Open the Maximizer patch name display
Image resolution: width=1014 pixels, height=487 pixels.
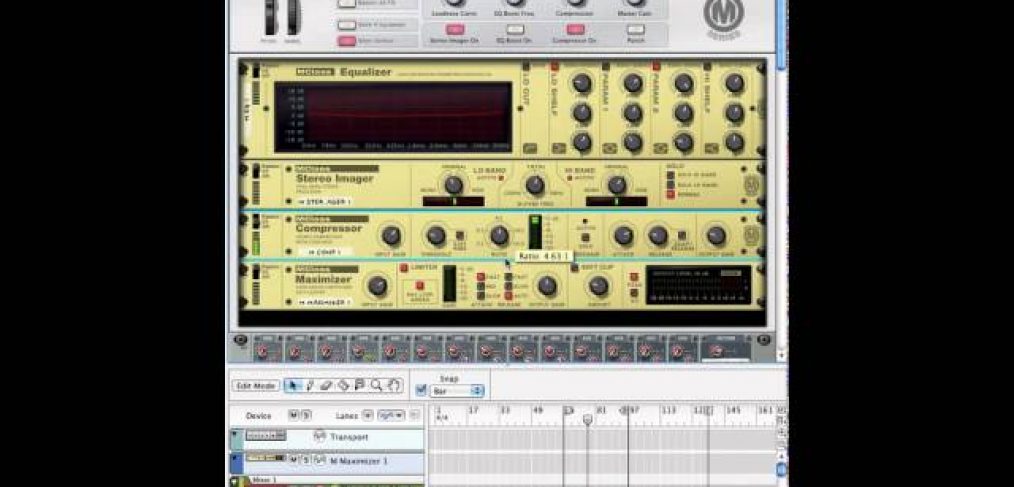click(325, 302)
